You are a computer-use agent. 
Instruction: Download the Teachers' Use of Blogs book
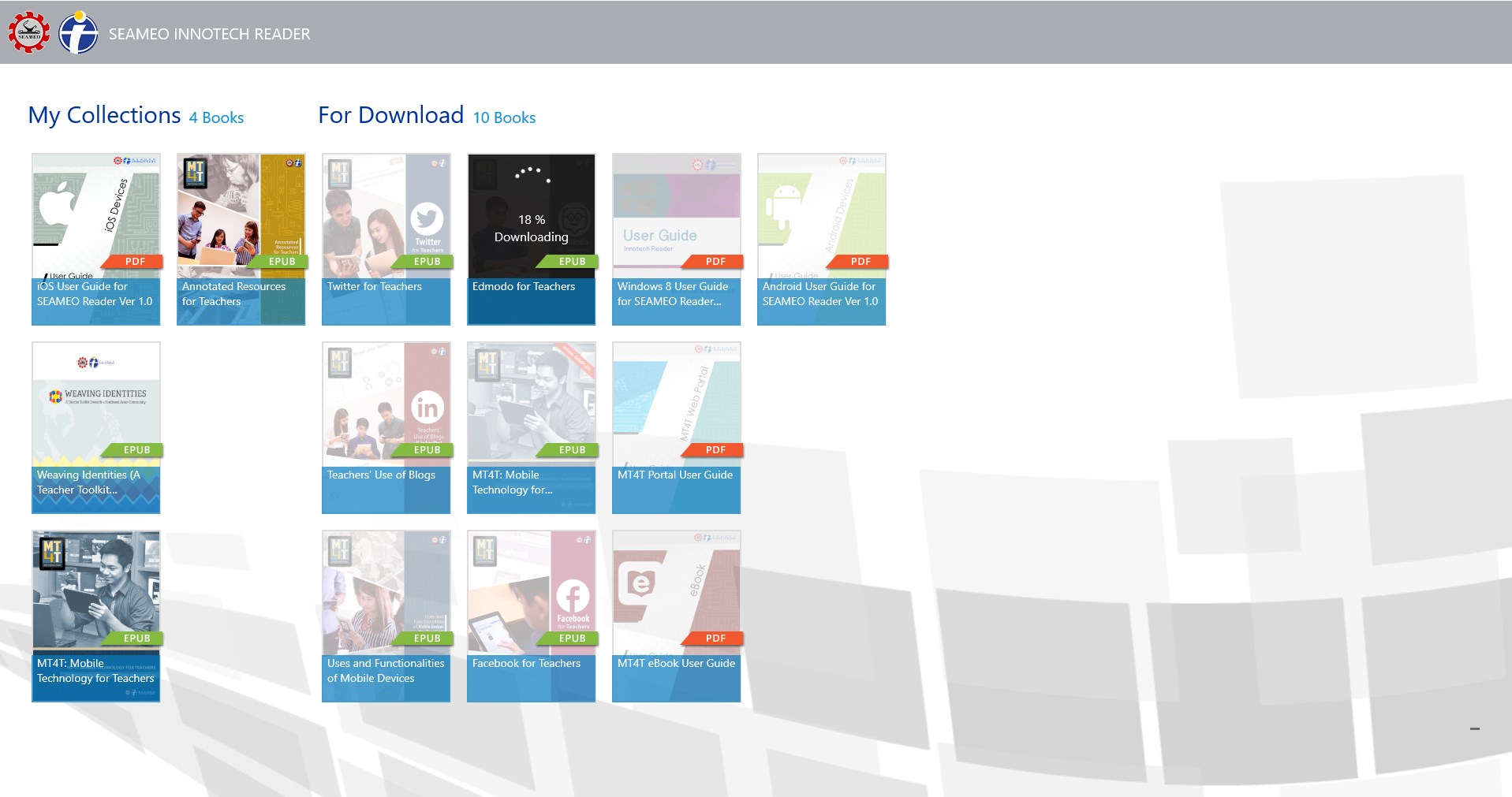click(x=386, y=427)
